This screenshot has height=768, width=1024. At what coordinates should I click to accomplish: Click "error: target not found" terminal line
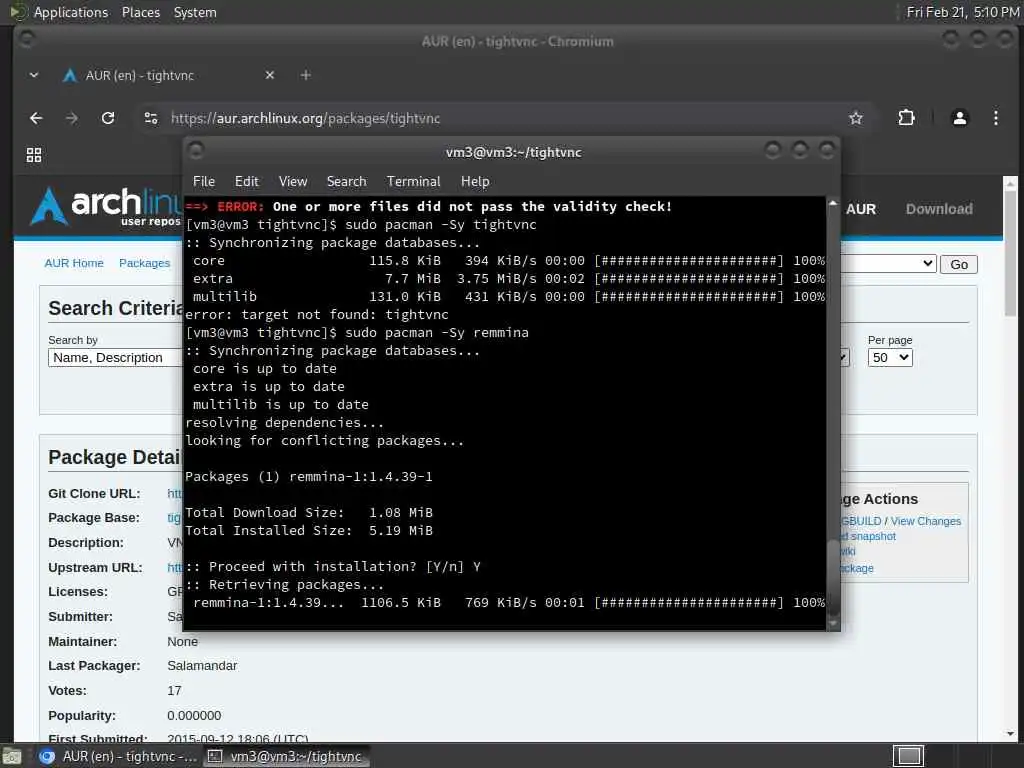(x=317, y=315)
